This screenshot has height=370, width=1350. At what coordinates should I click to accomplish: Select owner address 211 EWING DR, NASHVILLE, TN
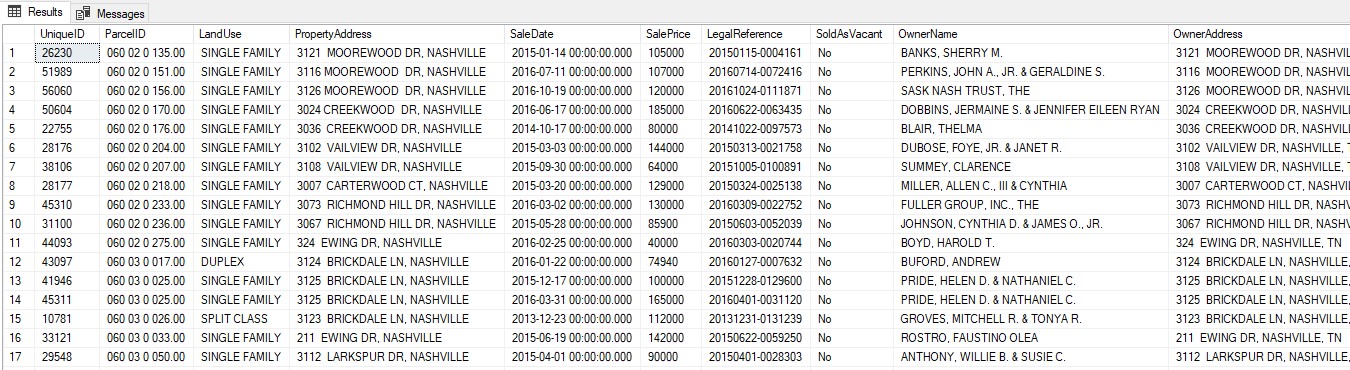tap(1260, 338)
